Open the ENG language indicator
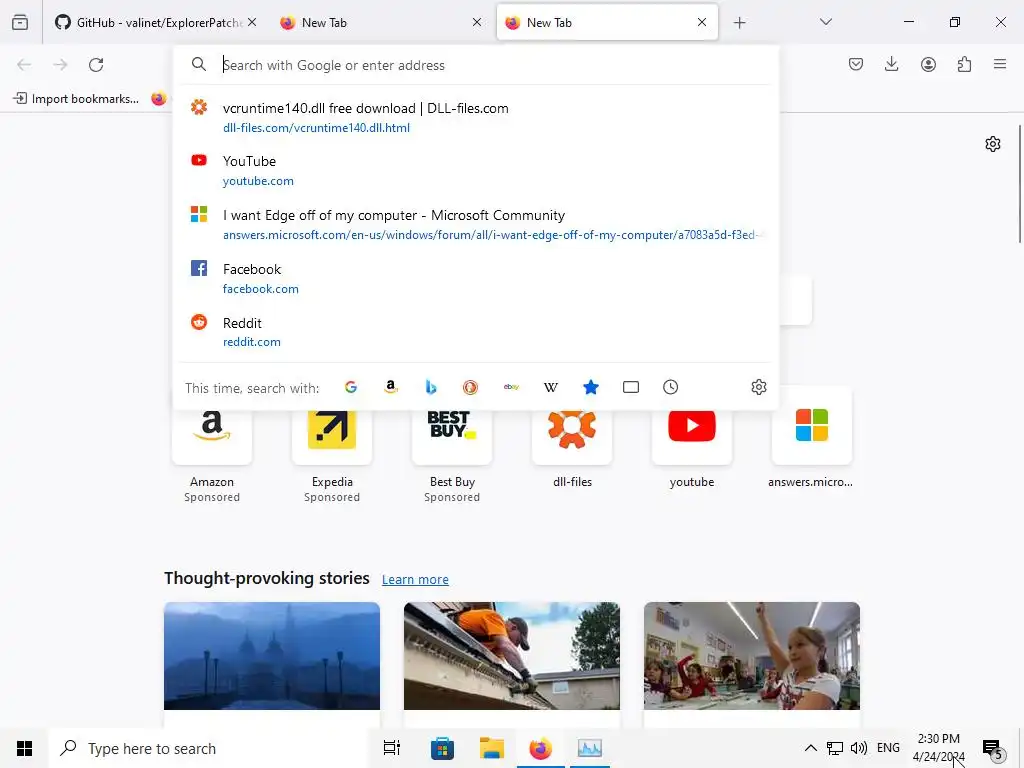Image resolution: width=1024 pixels, height=768 pixels. (888, 748)
